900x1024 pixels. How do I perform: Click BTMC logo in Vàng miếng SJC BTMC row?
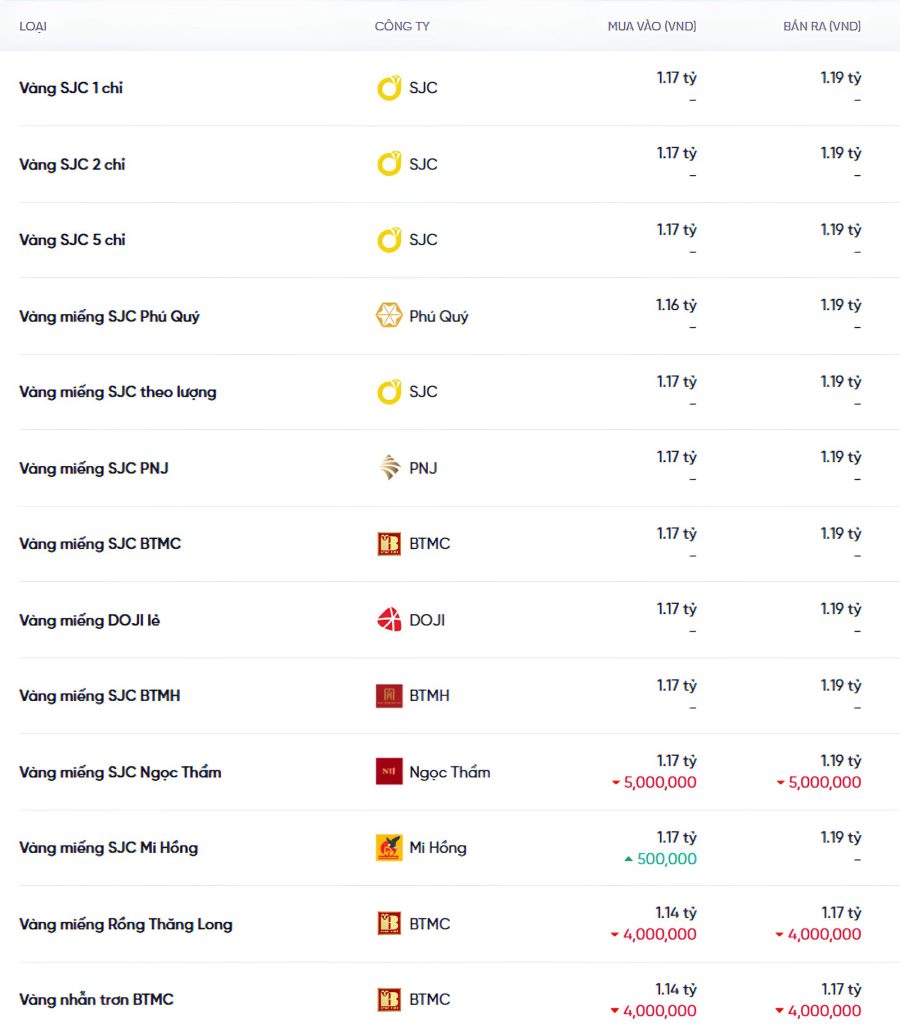389,543
